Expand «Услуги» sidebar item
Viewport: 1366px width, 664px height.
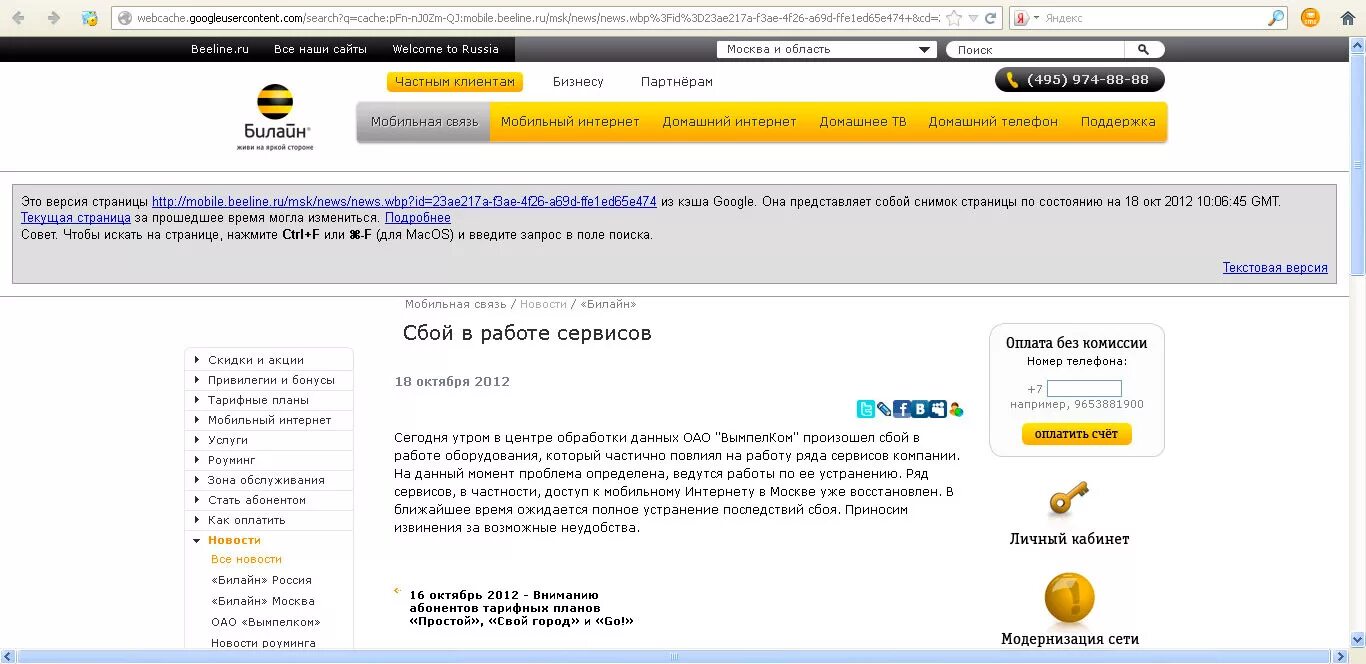(227, 440)
